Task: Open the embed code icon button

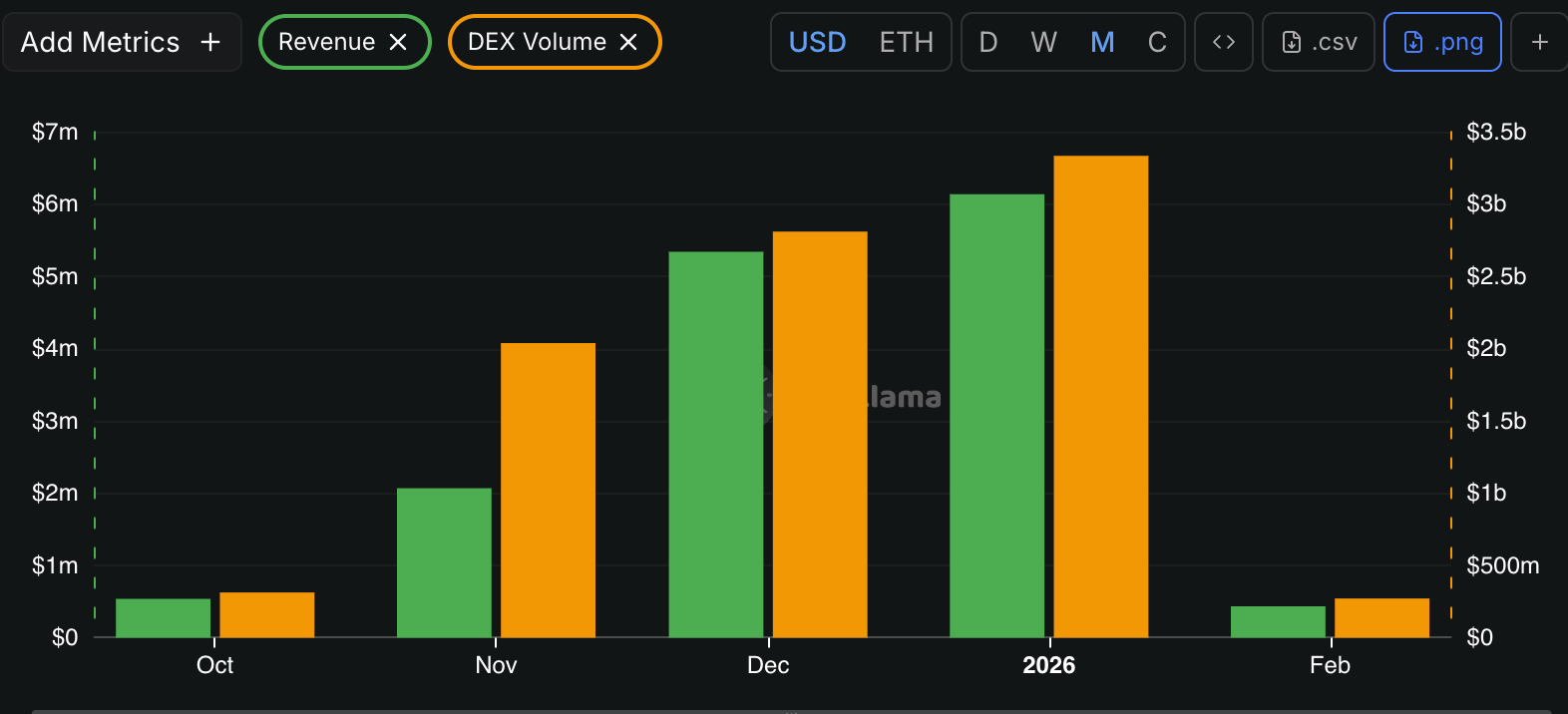Action: point(1224,42)
